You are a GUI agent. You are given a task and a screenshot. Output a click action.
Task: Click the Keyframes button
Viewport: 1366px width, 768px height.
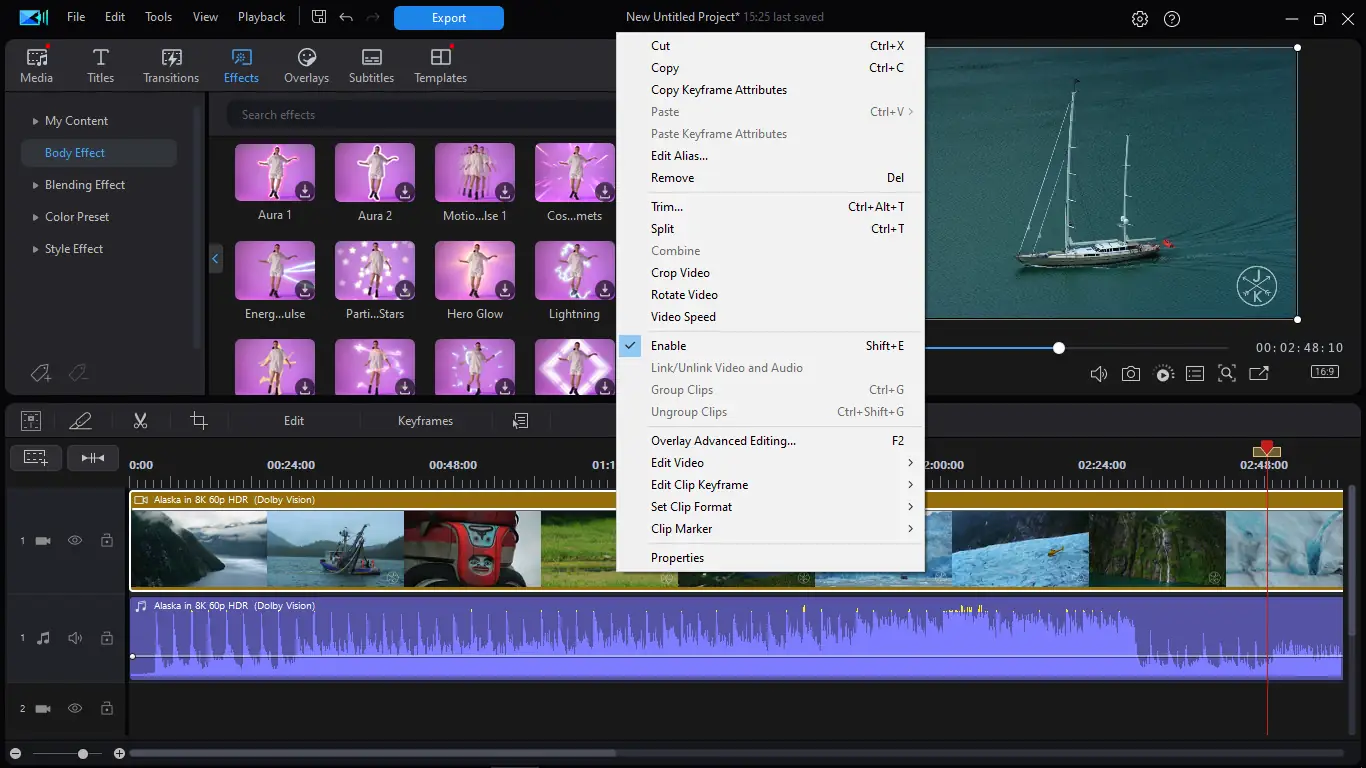[425, 421]
